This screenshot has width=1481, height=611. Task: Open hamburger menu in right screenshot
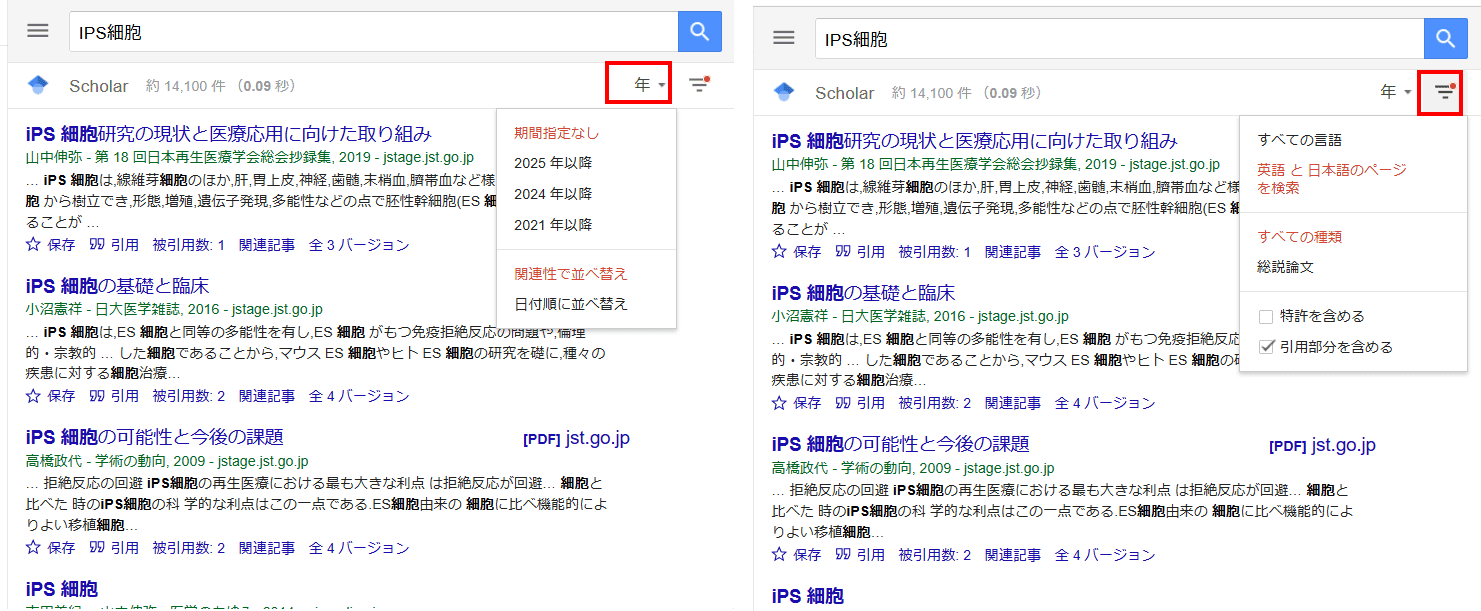(784, 38)
